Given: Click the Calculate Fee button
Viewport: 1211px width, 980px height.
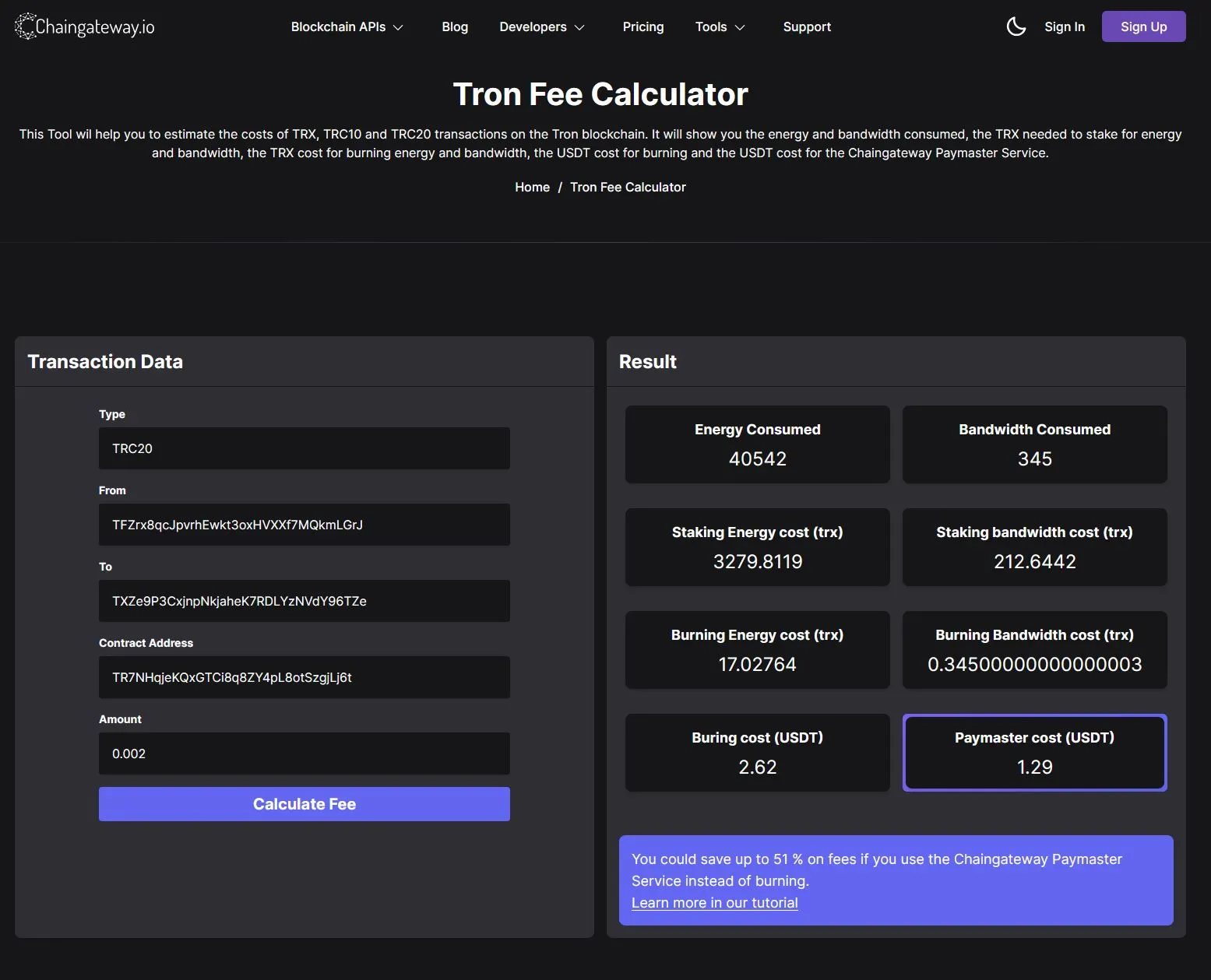Looking at the screenshot, I should 305,804.
